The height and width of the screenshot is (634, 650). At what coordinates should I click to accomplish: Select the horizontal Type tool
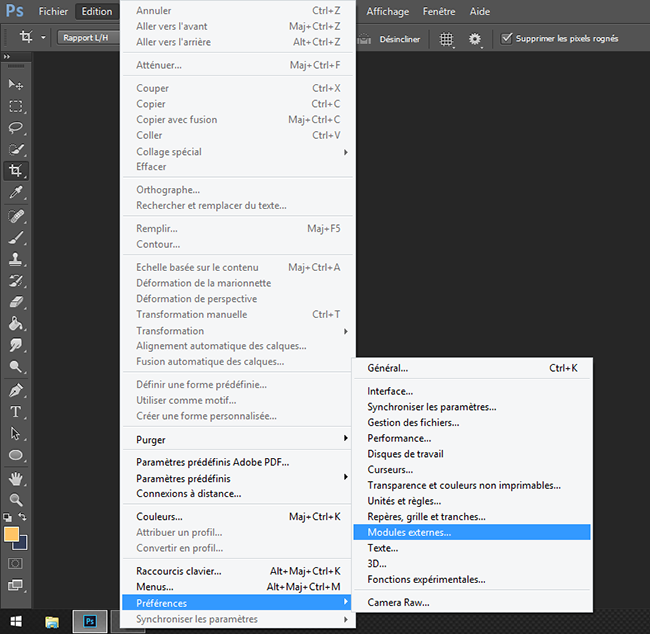pyautogui.click(x=16, y=412)
